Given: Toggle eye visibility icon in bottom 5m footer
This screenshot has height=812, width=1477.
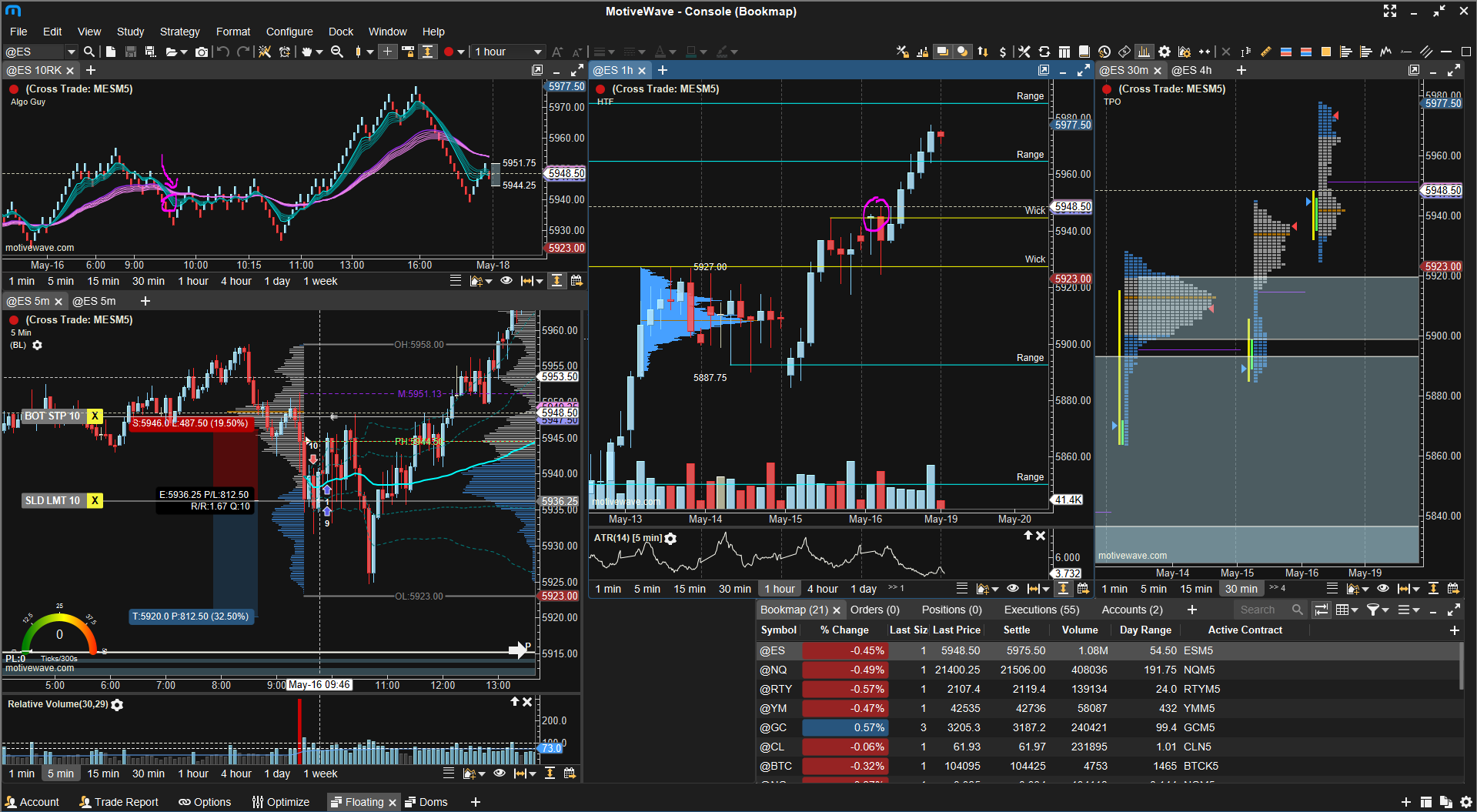Looking at the screenshot, I should [500, 774].
